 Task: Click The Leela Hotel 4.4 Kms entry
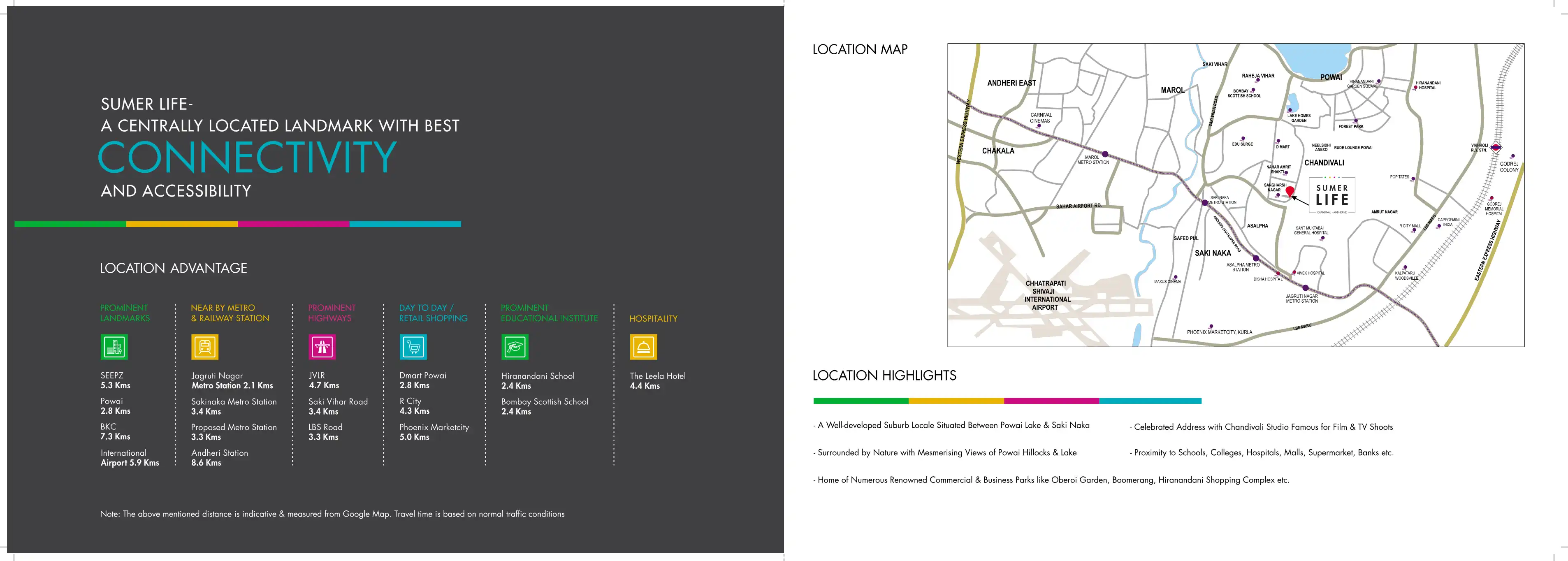pos(657,380)
